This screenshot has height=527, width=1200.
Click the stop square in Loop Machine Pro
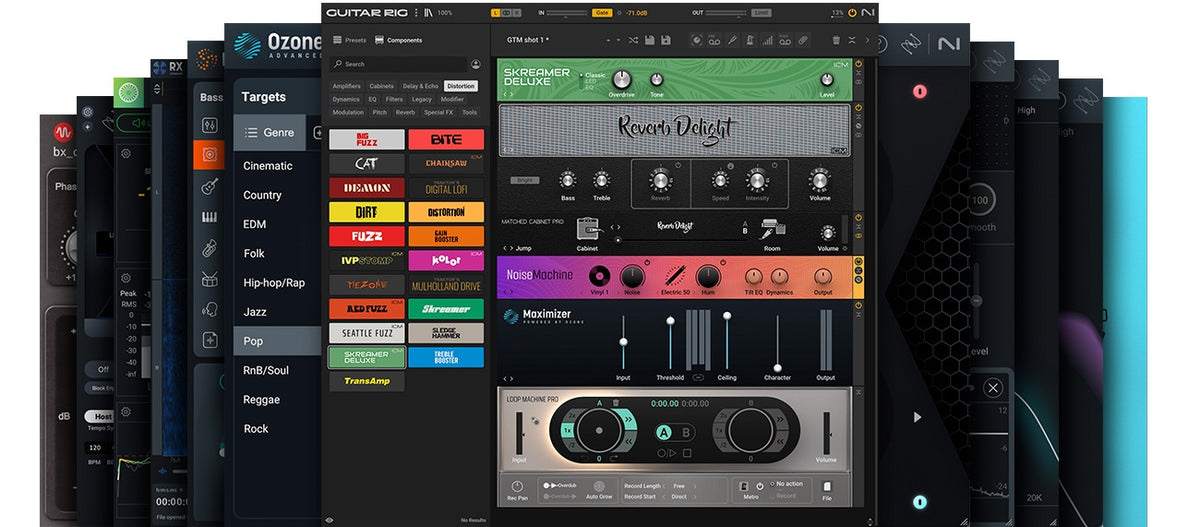coord(687,453)
